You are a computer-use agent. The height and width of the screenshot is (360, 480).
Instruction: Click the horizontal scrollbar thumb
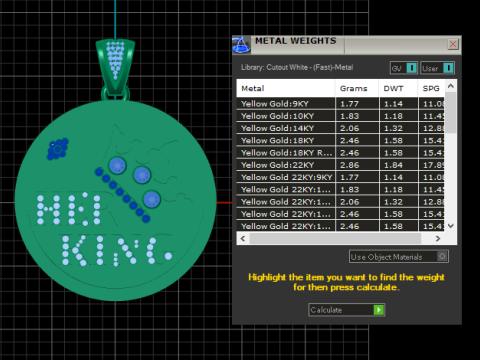tap(335, 238)
